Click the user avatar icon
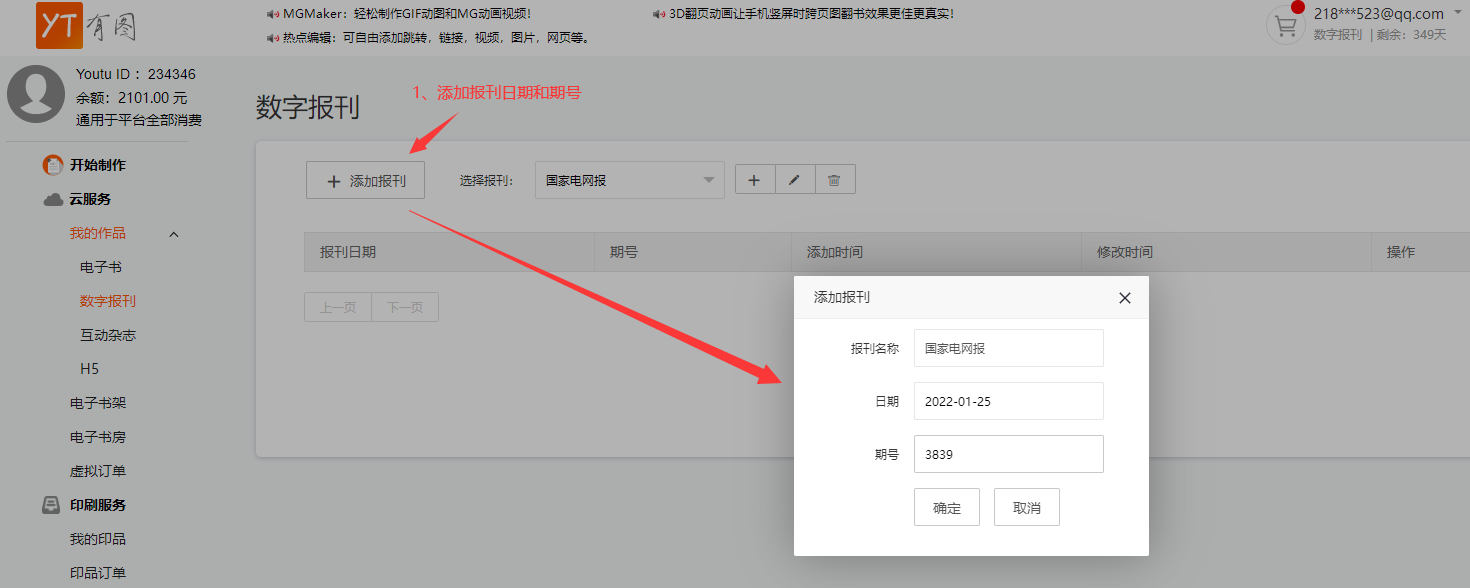The width and height of the screenshot is (1470, 588). point(36,94)
